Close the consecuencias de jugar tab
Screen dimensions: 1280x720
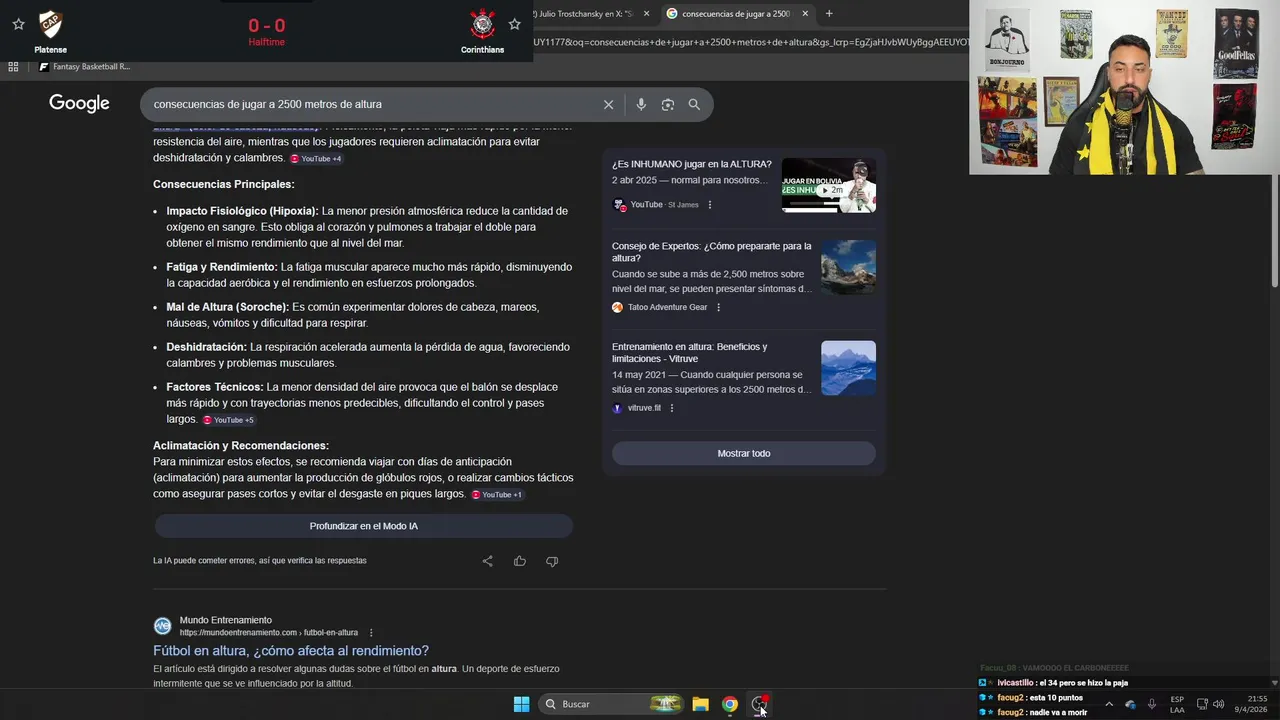pyautogui.click(x=805, y=14)
